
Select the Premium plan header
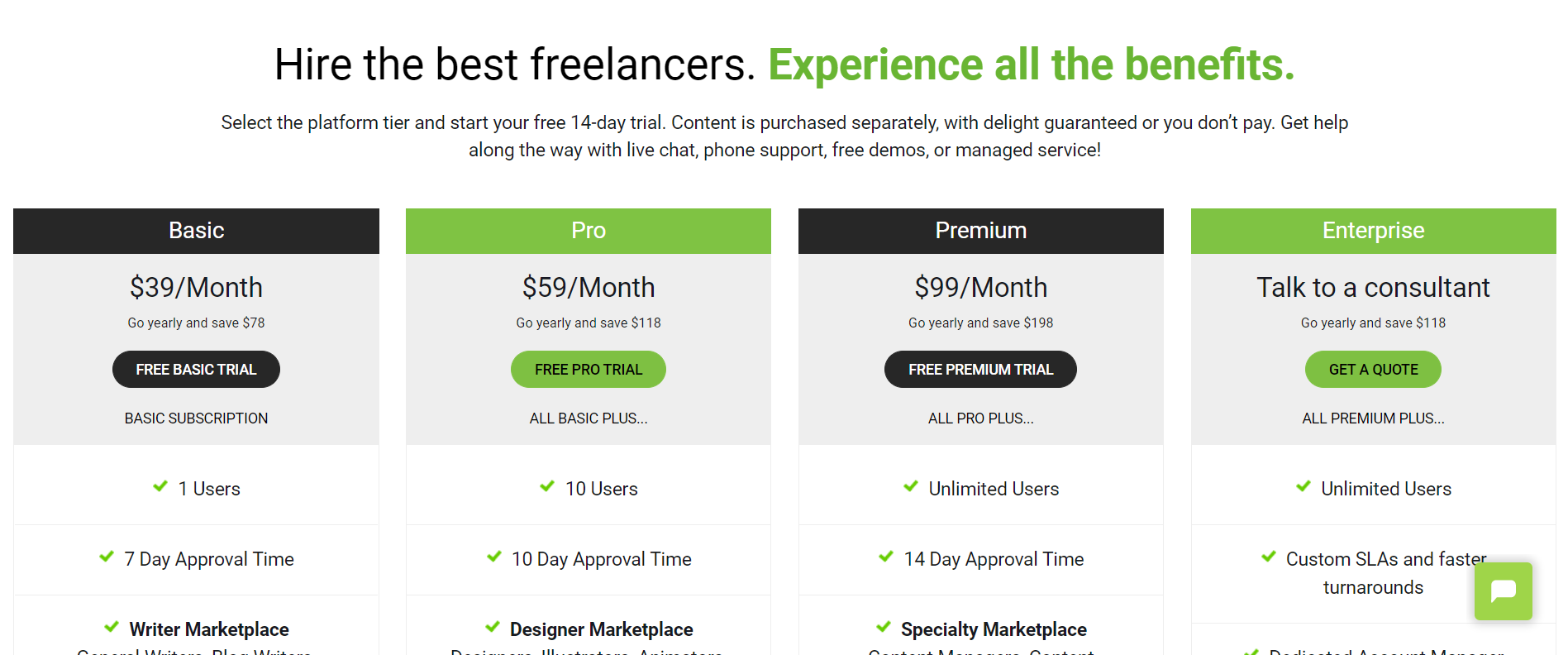[x=981, y=231]
